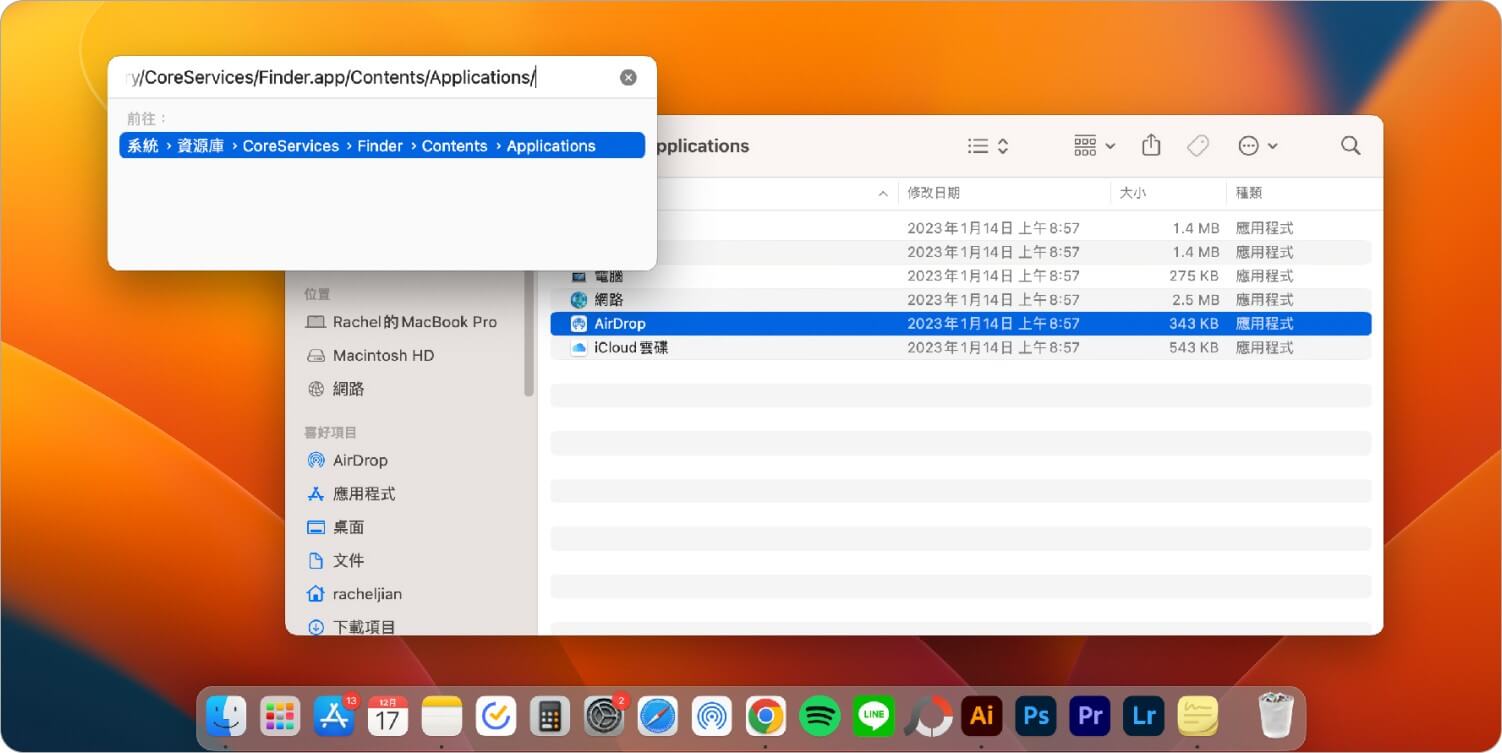Click the 543 KB size cell
Image resolution: width=1502 pixels, height=753 pixels.
click(1194, 348)
